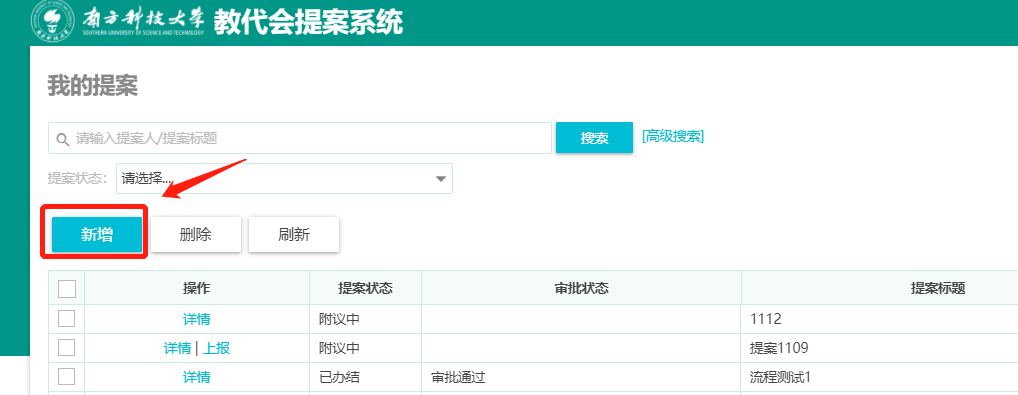Click the 审批状态 column header
1018x395 pixels.
581,288
